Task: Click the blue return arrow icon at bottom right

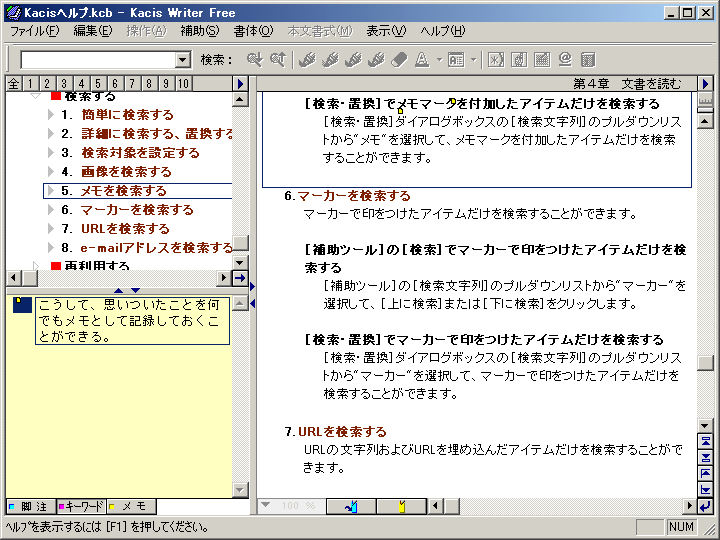Action: pos(705,506)
